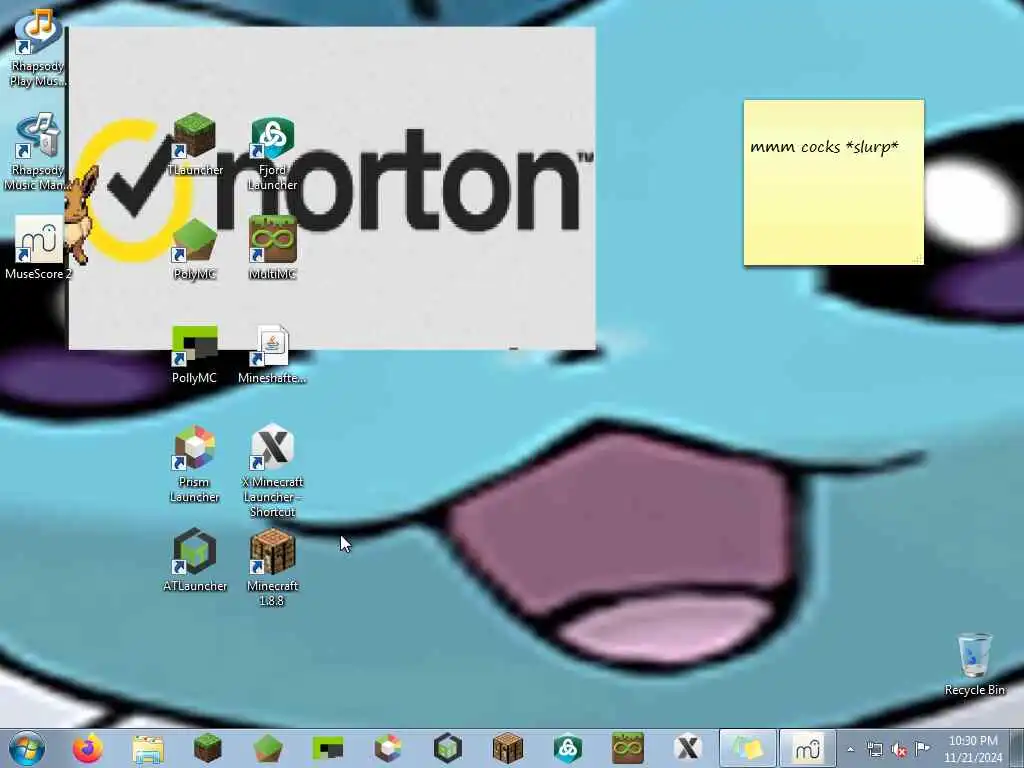Screen dimensions: 1024x768
Task: Select the Minecraft 1.8.8 desktop icon
Action: pos(272,568)
